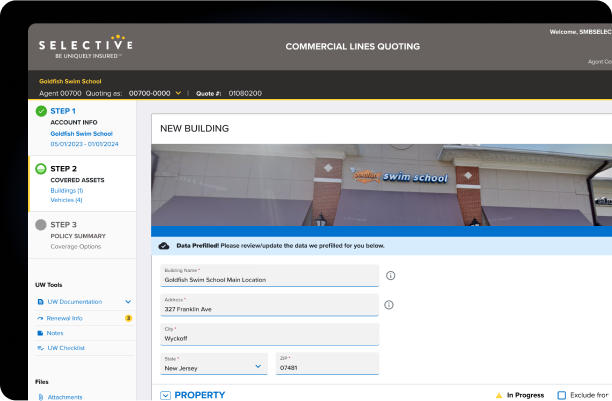Viewport: 612px width, 401px height.
Task: Open the Buildings (1) link
Action: pyautogui.click(x=67, y=190)
